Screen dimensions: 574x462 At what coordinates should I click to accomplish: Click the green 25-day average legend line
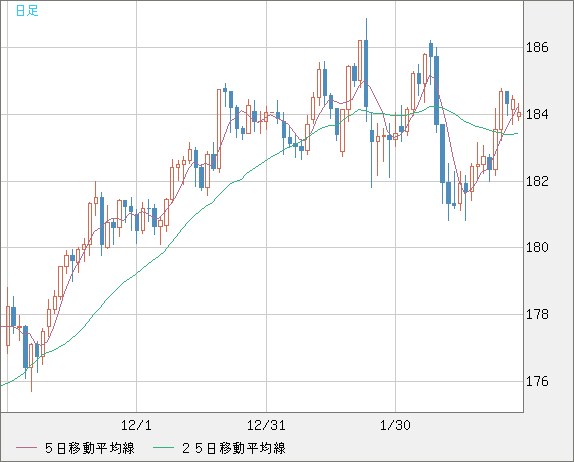coord(163,448)
